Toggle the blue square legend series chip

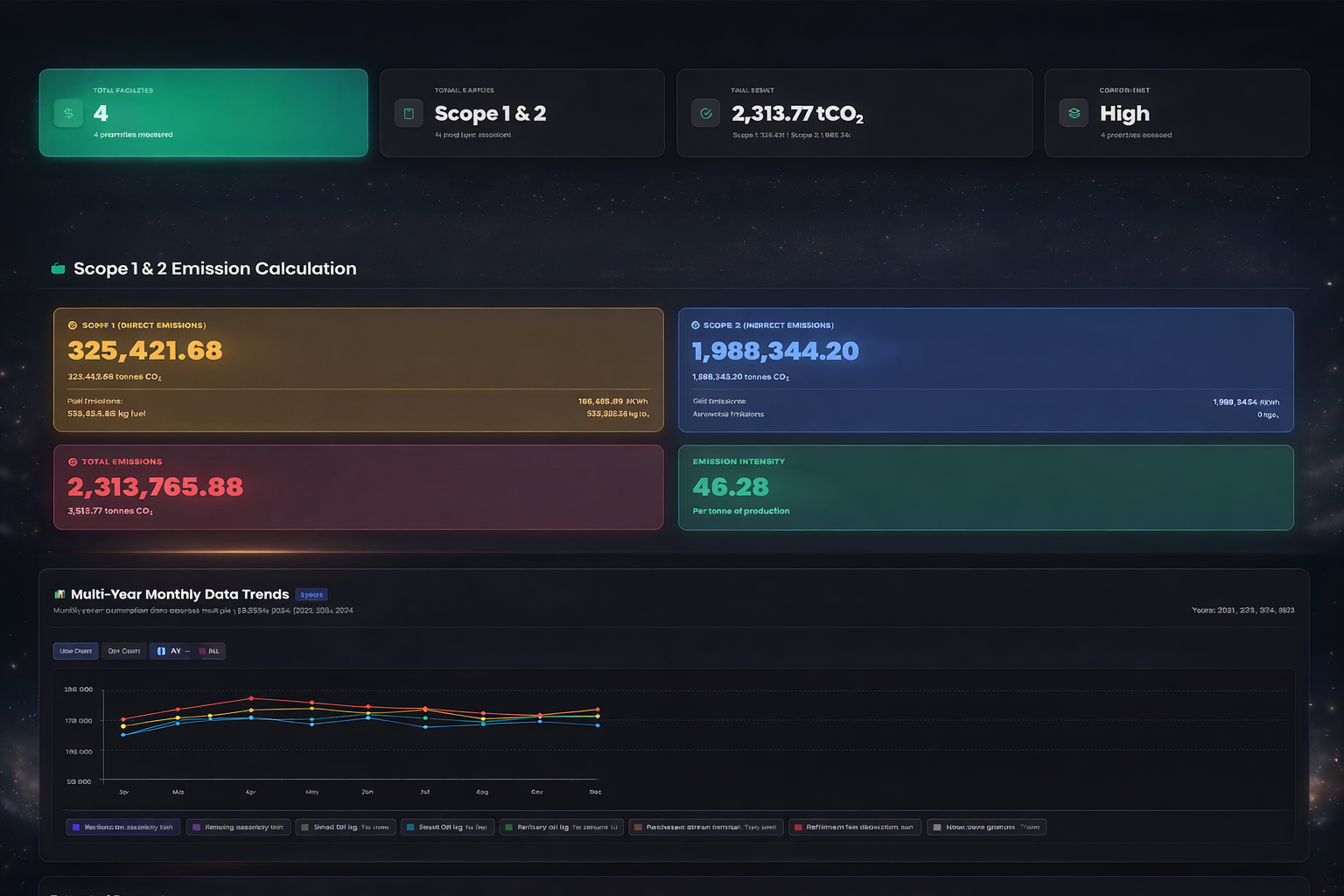pyautogui.click(x=447, y=827)
